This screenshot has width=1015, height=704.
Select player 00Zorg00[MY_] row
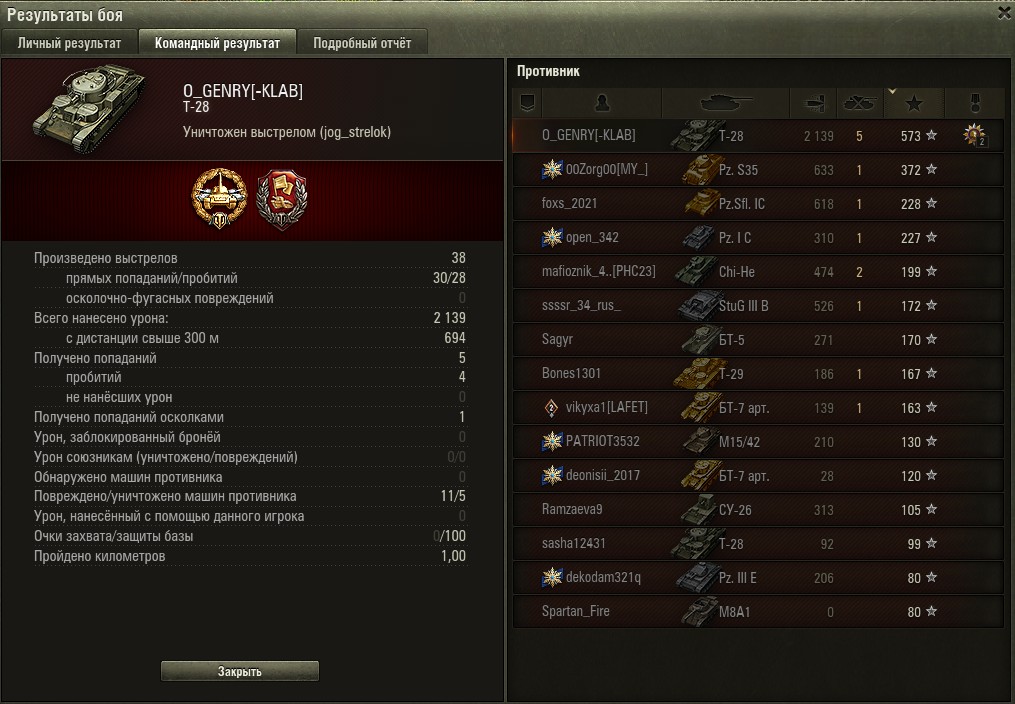[x=758, y=170]
